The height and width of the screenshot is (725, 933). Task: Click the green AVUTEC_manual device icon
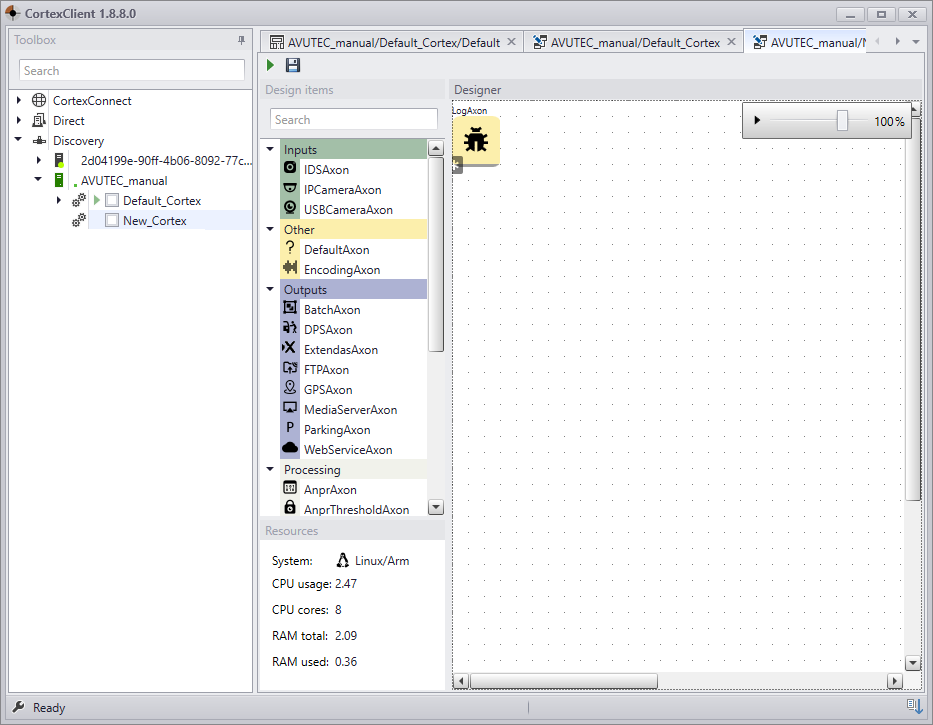point(59,180)
